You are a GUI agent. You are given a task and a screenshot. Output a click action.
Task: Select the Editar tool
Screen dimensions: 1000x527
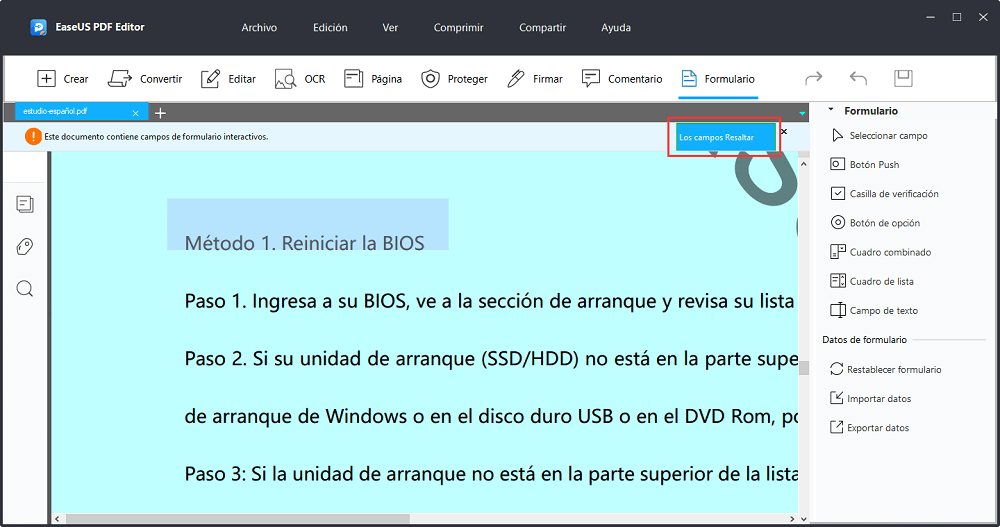click(x=228, y=78)
